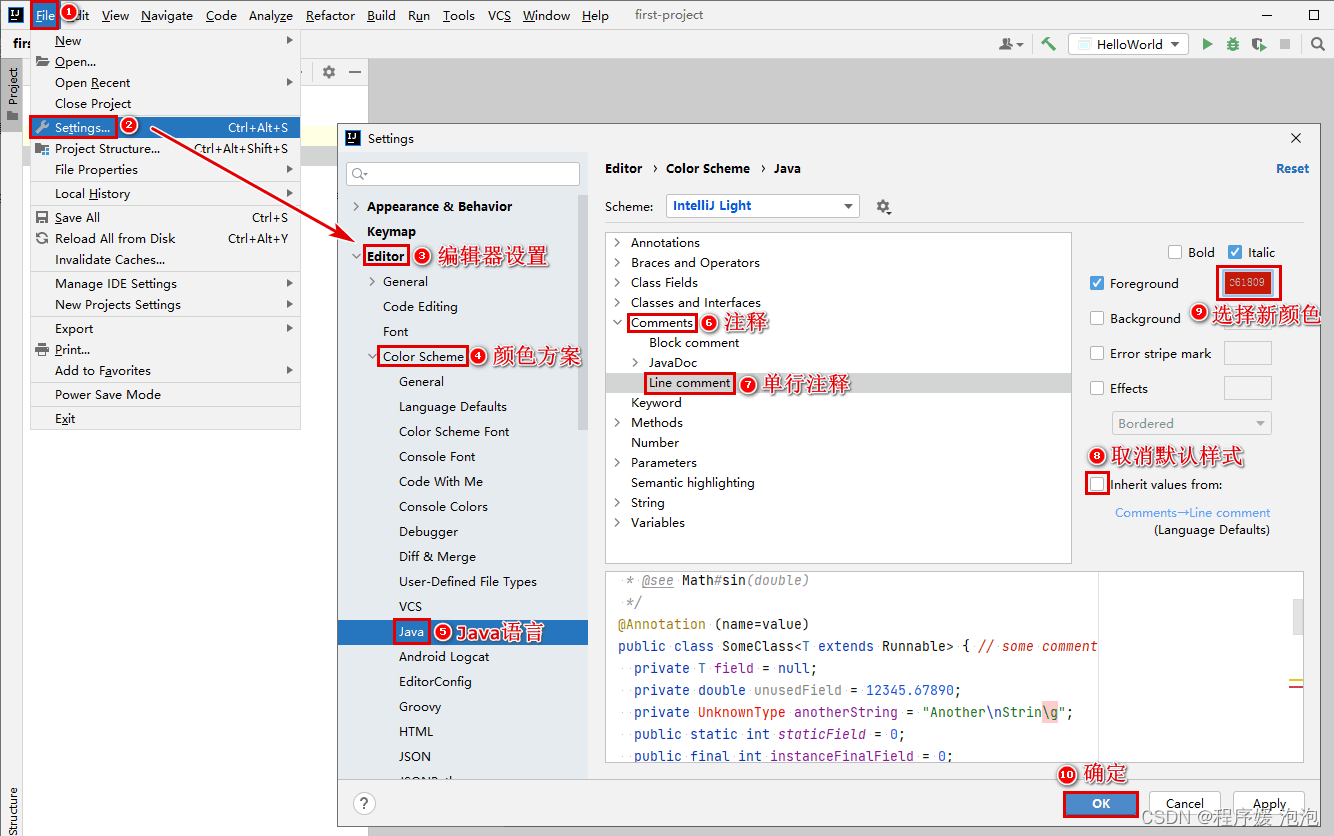1334x836 pixels.
Task: Collapse the Comments tree node
Action: click(618, 323)
